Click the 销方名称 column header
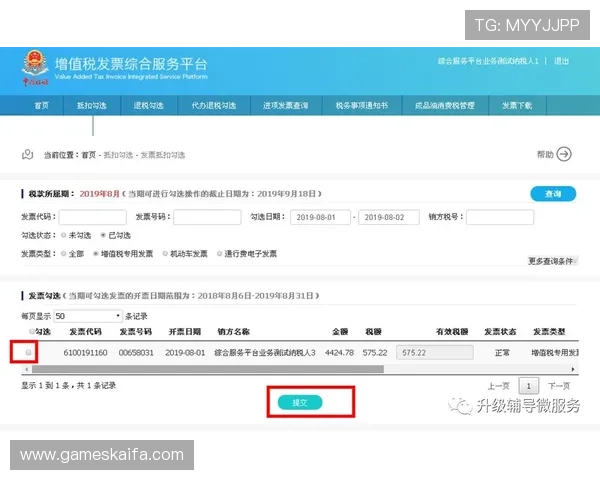The height and width of the screenshot is (480, 600). (233, 331)
